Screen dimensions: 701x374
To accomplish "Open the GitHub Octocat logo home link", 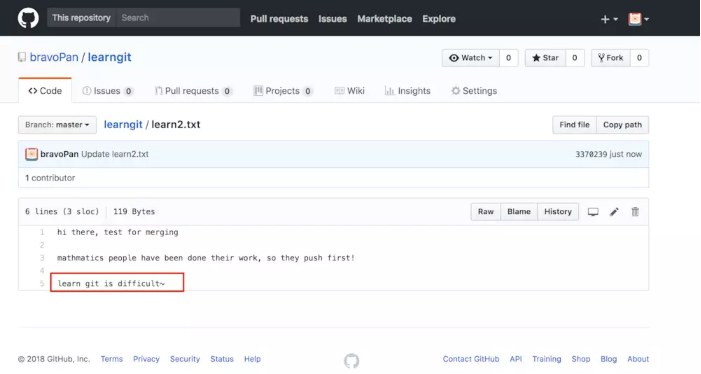I will (x=28, y=18).
